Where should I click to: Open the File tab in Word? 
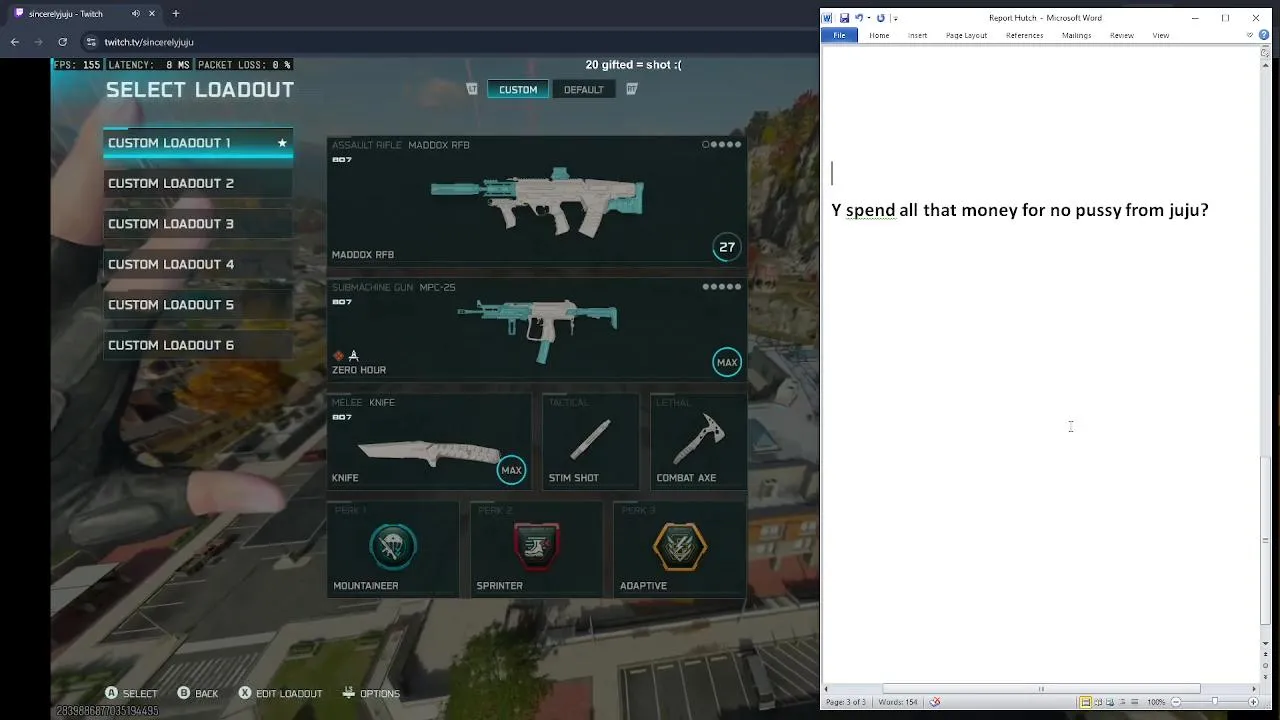click(x=839, y=35)
